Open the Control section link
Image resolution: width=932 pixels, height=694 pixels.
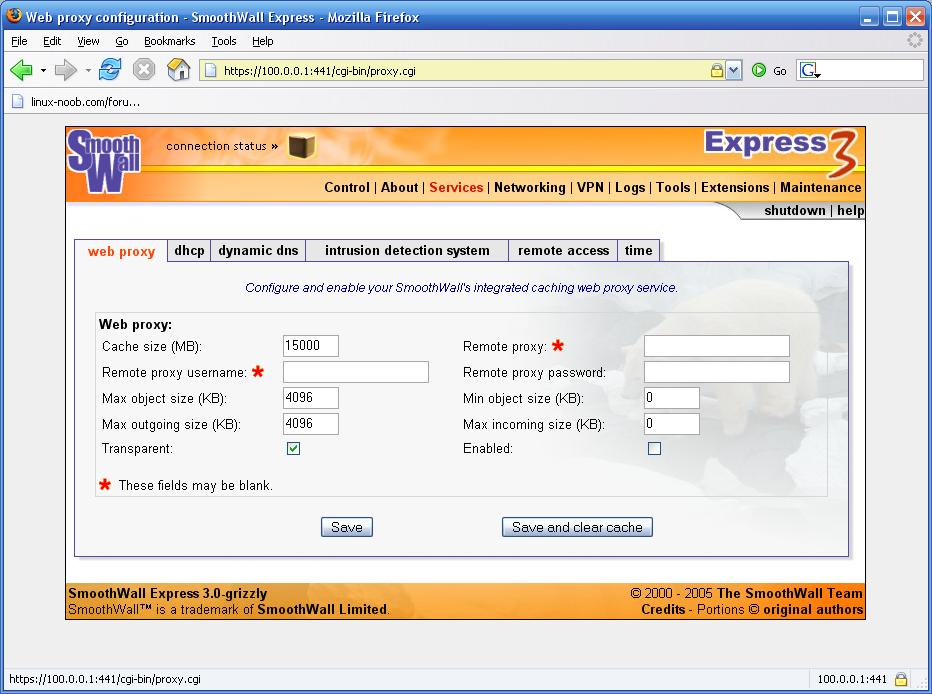347,187
